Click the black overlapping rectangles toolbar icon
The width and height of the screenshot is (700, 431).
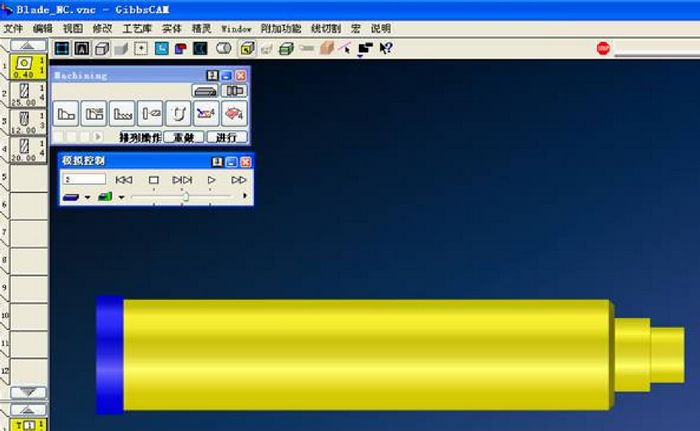[365, 48]
